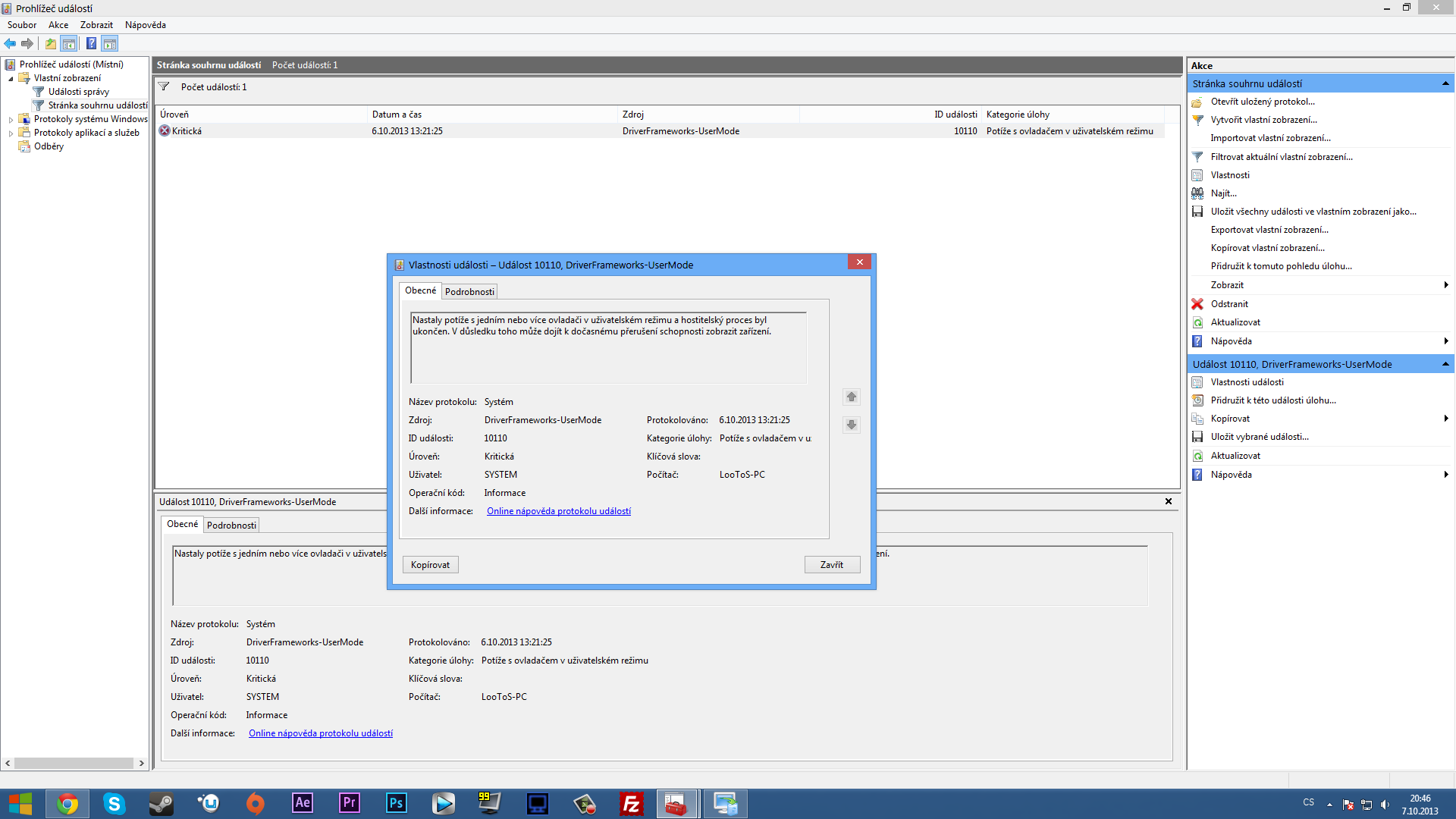Open the Zobrazit submenu arrow in Akce

click(x=1446, y=285)
